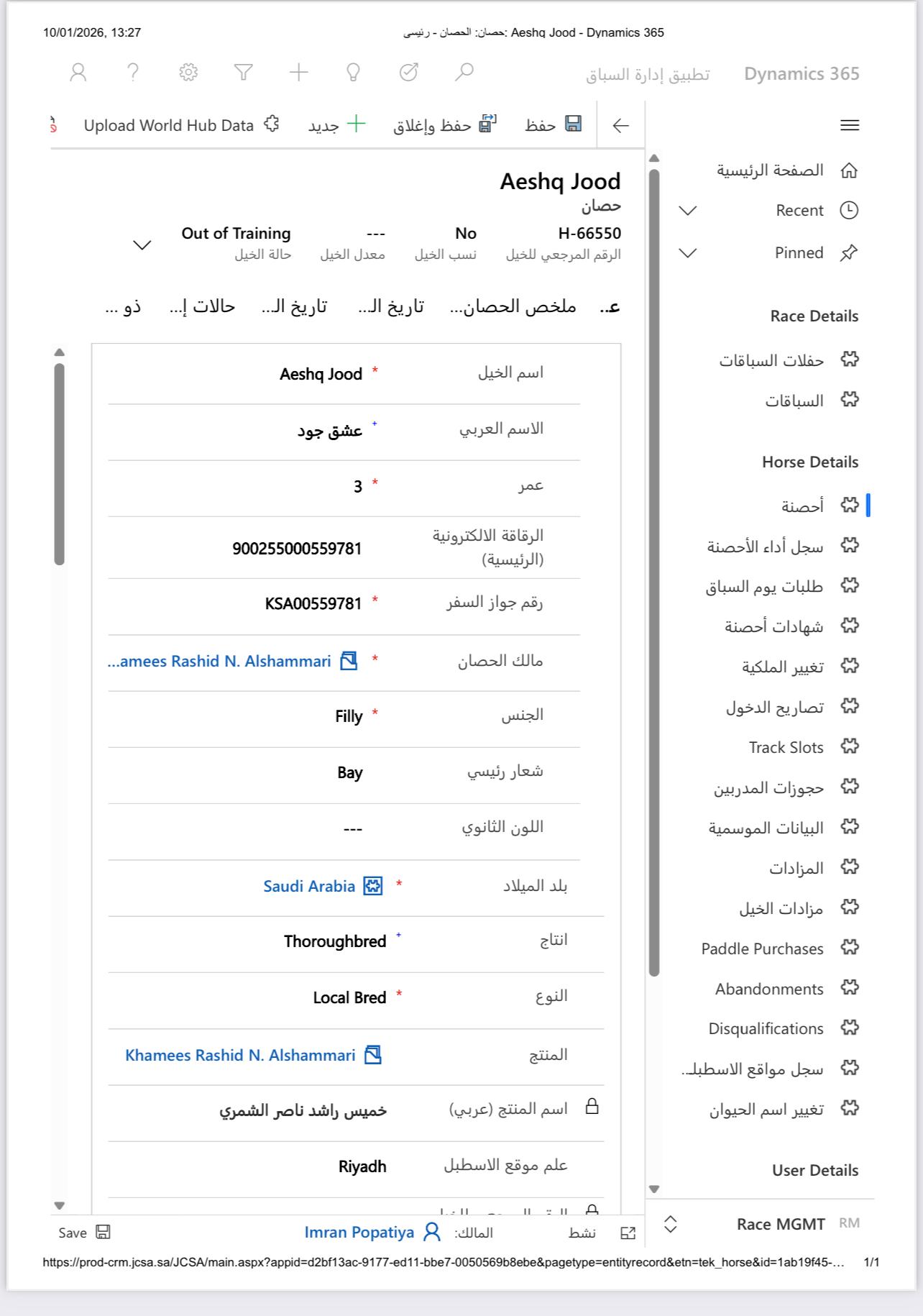Click the passport number field KSA00559781
This screenshot has height=1316, width=923.
click(x=313, y=603)
